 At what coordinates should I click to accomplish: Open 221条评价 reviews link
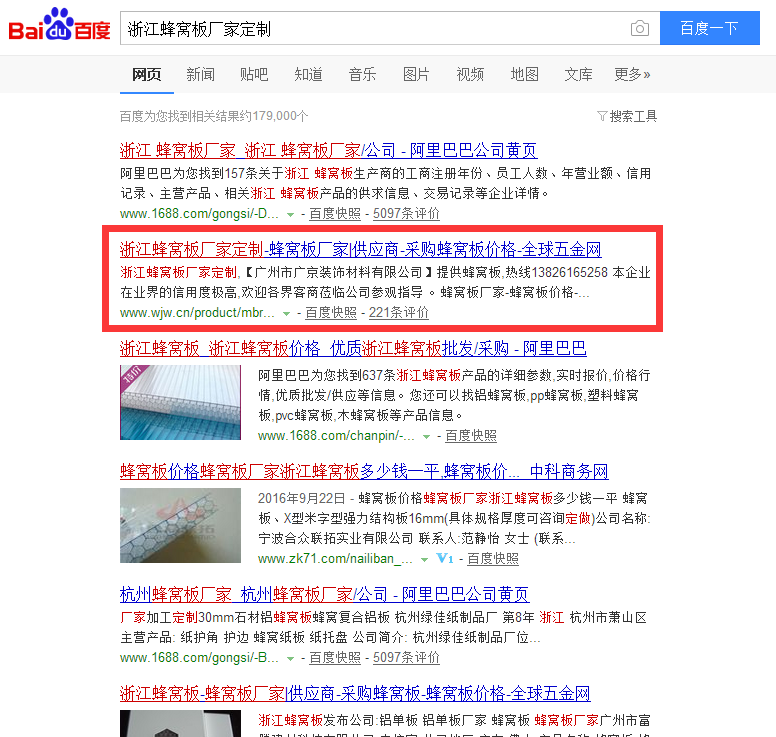[398, 313]
